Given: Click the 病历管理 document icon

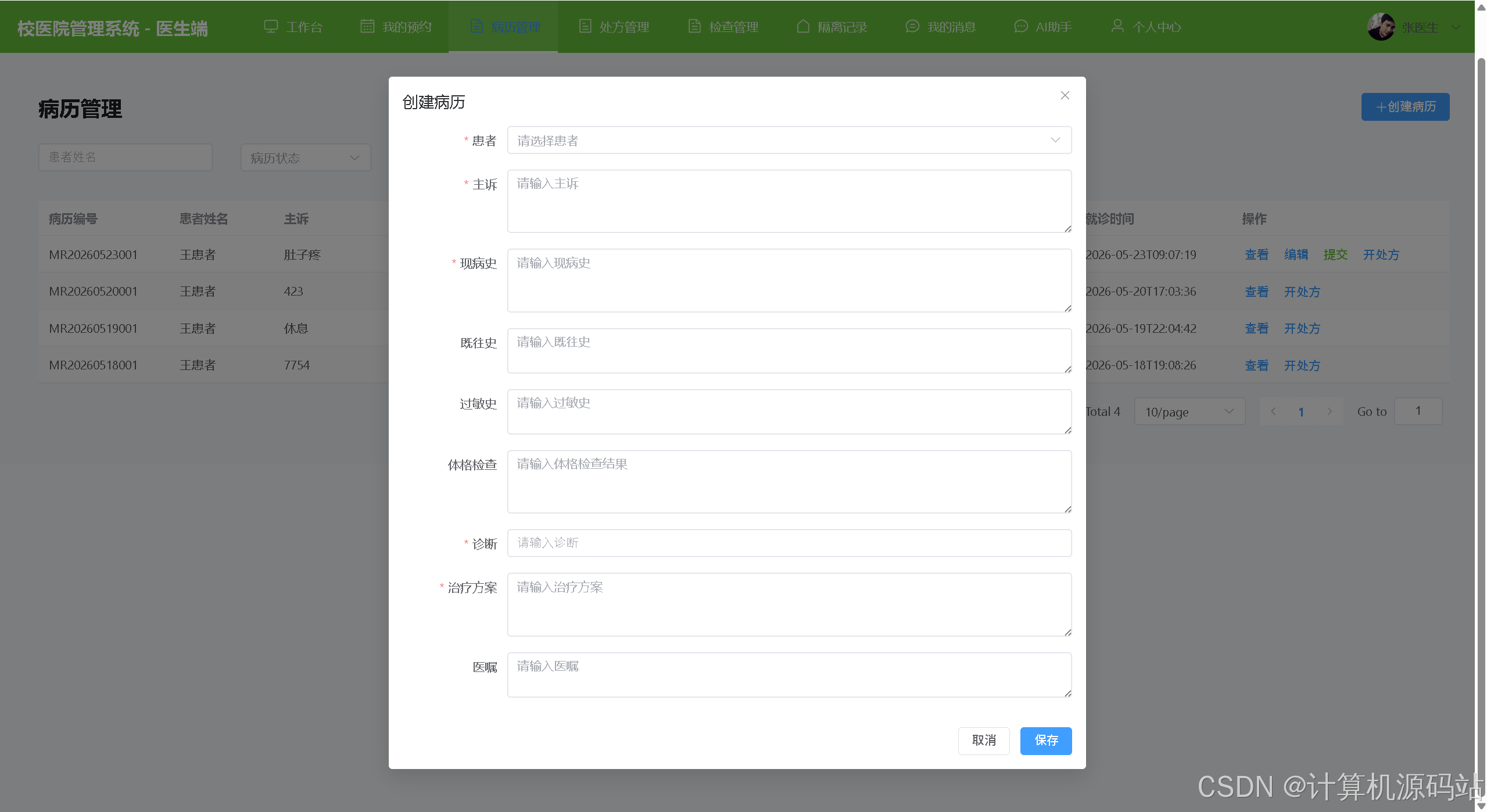Looking at the screenshot, I should tap(476, 27).
